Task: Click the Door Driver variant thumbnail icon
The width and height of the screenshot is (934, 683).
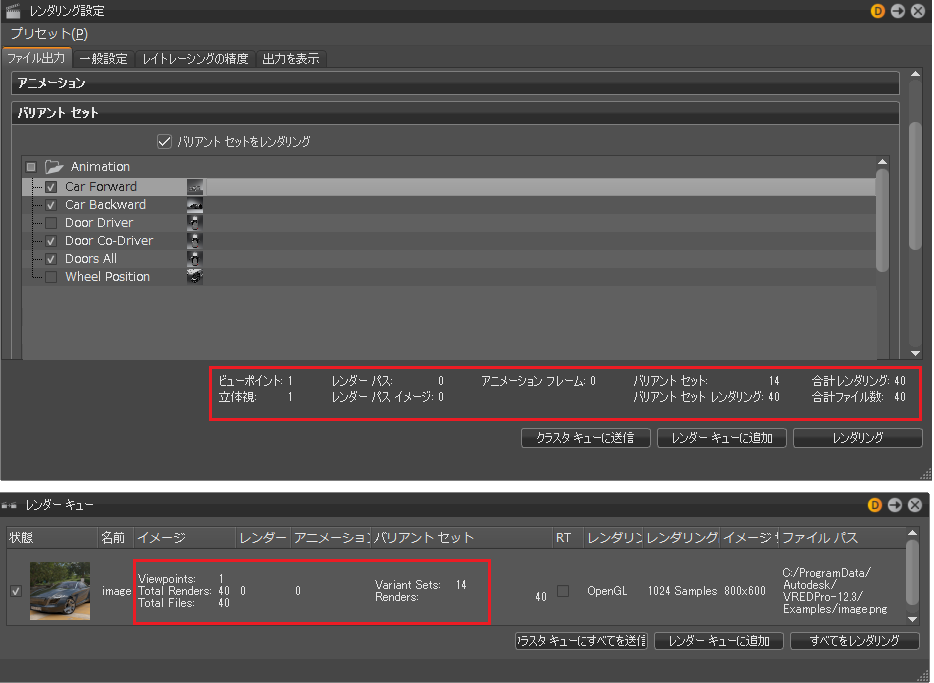Action: (195, 223)
